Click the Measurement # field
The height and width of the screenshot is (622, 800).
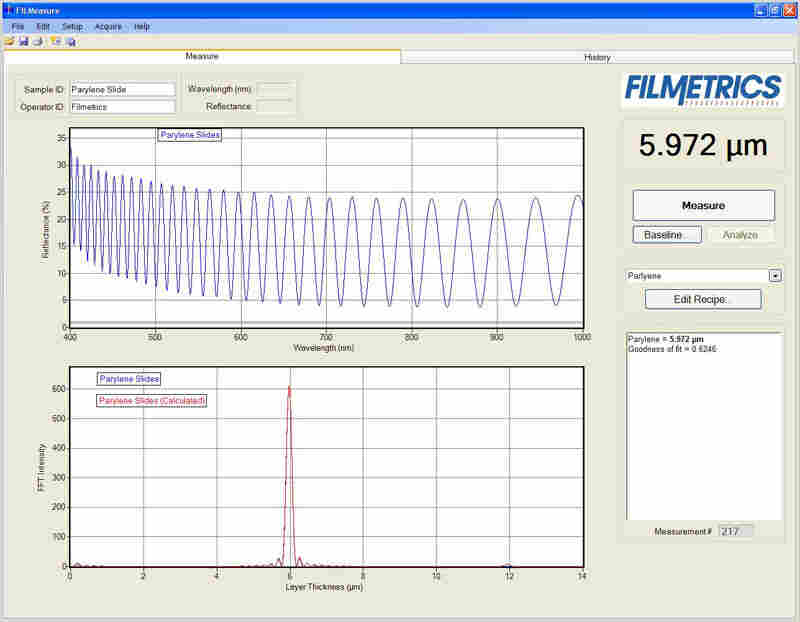(x=735, y=531)
